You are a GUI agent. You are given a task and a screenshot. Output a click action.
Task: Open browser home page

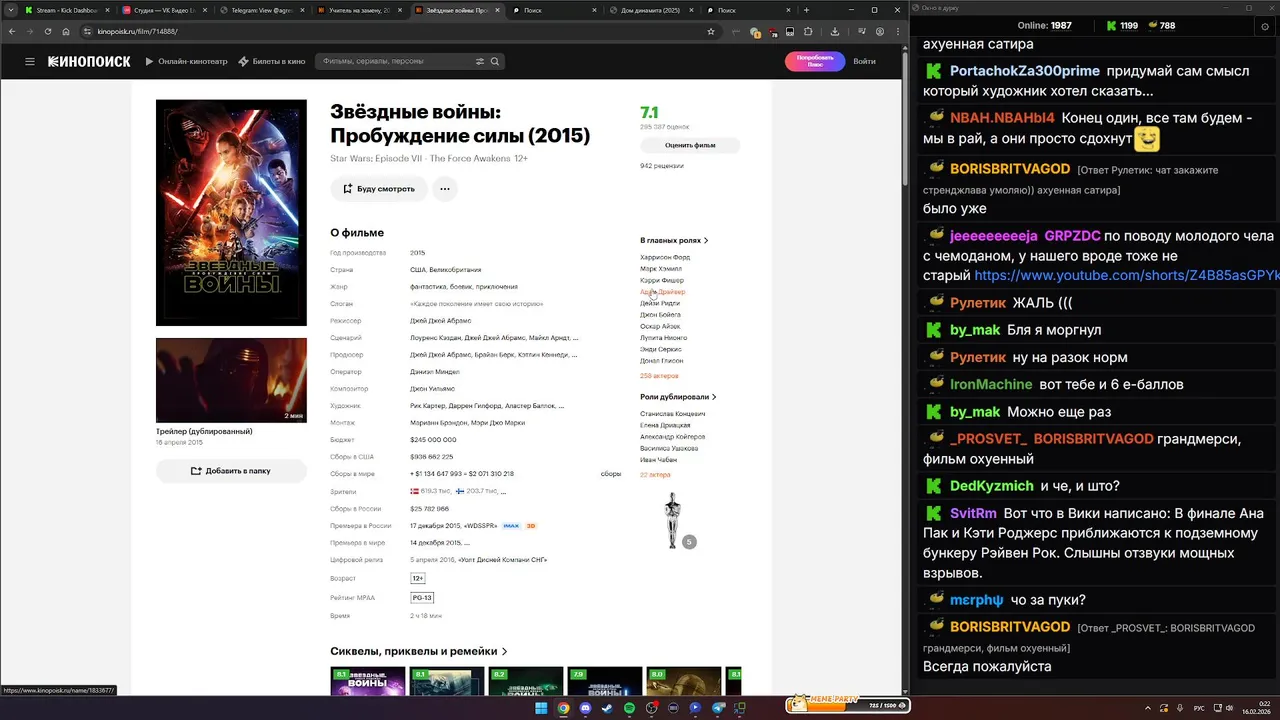tap(66, 31)
